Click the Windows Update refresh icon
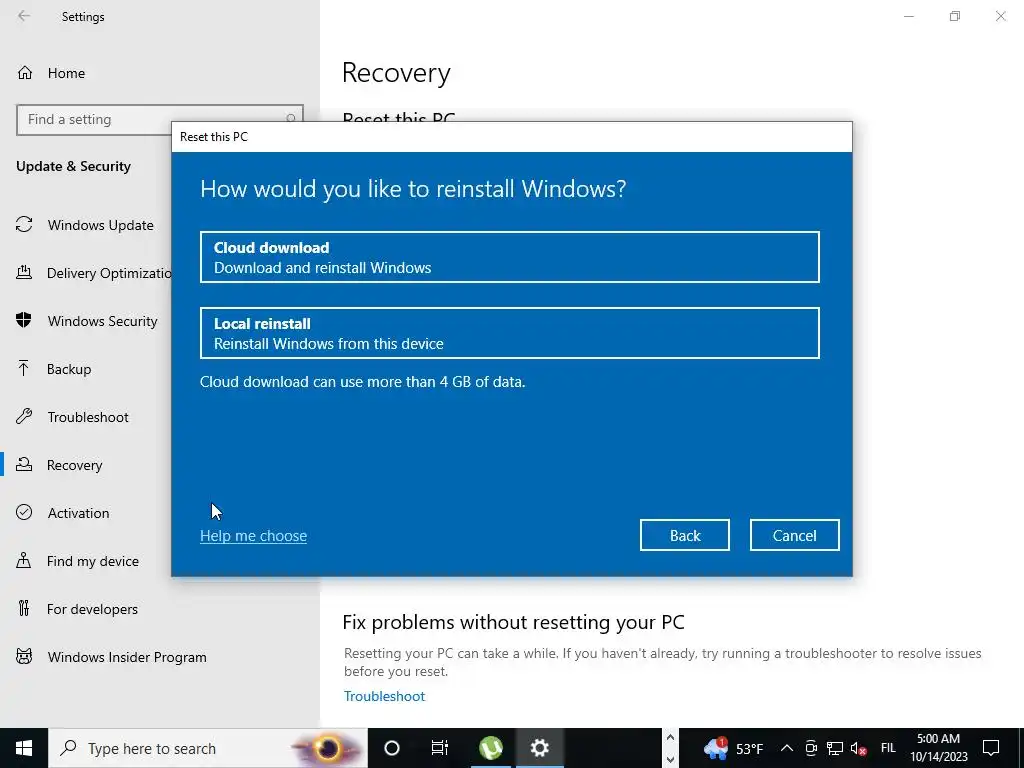The height and width of the screenshot is (768, 1024). (24, 225)
